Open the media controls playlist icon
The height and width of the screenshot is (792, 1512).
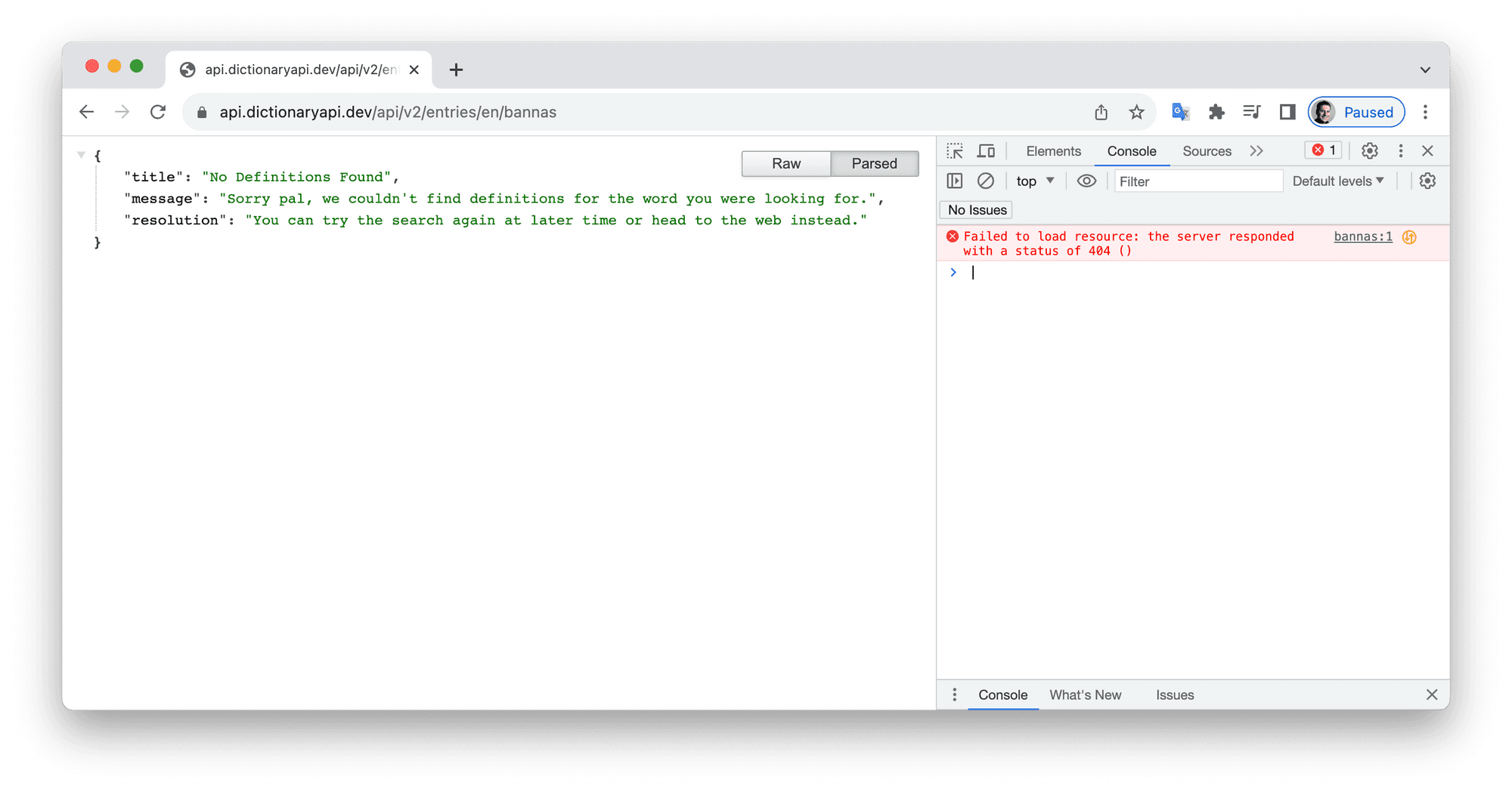pos(1251,112)
